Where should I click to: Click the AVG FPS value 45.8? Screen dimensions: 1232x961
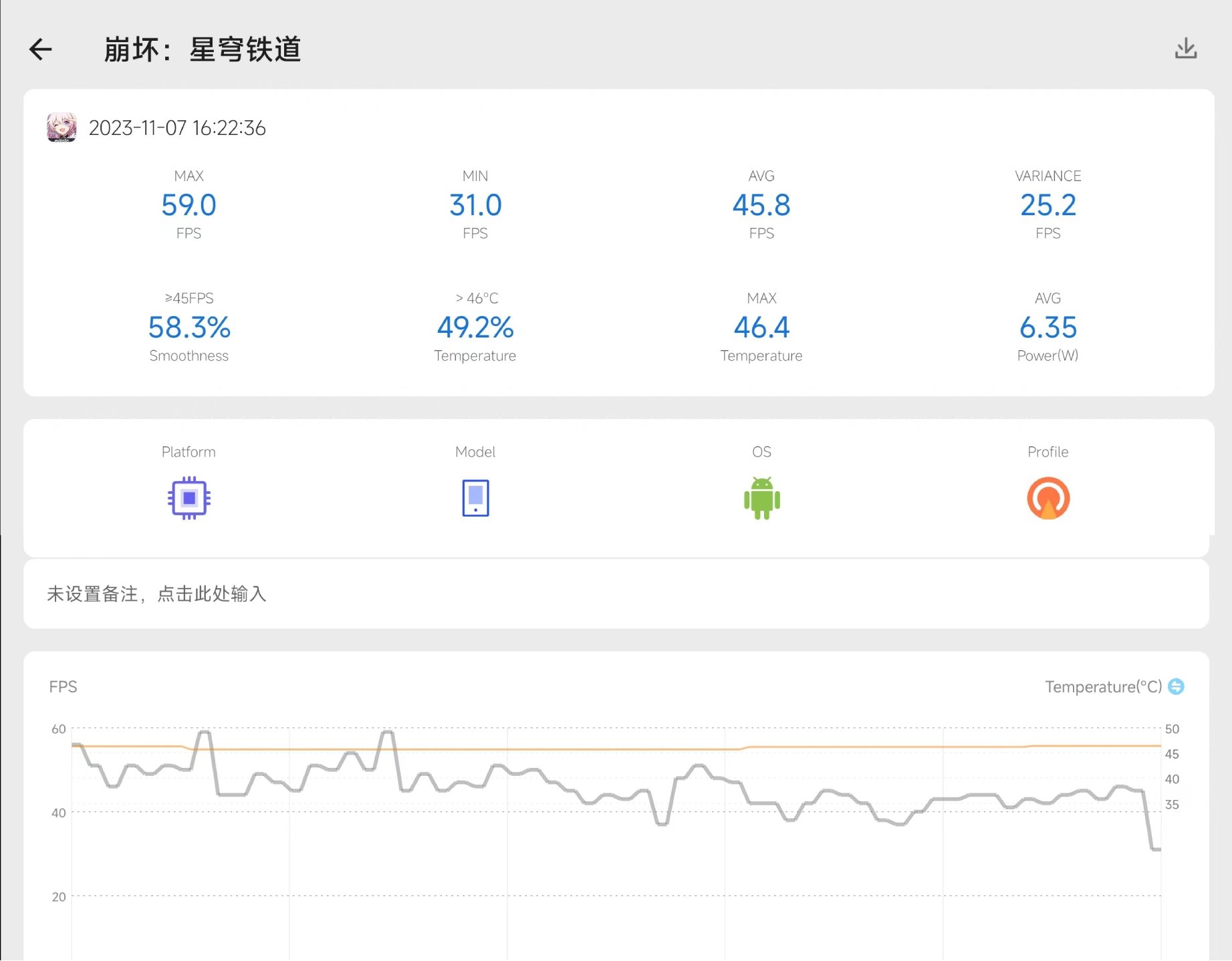[x=761, y=205]
